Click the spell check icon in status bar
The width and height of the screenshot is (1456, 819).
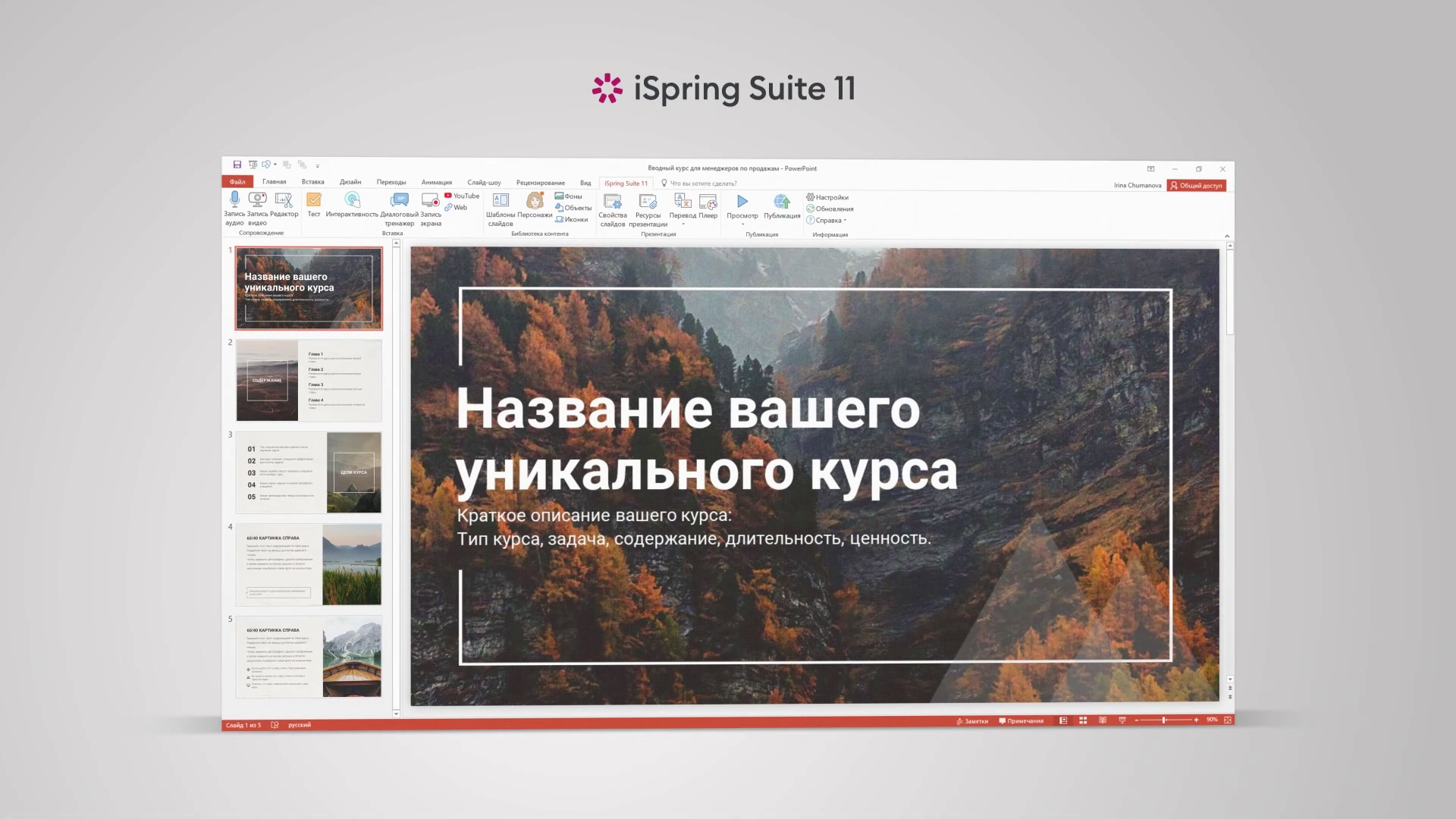(275, 725)
